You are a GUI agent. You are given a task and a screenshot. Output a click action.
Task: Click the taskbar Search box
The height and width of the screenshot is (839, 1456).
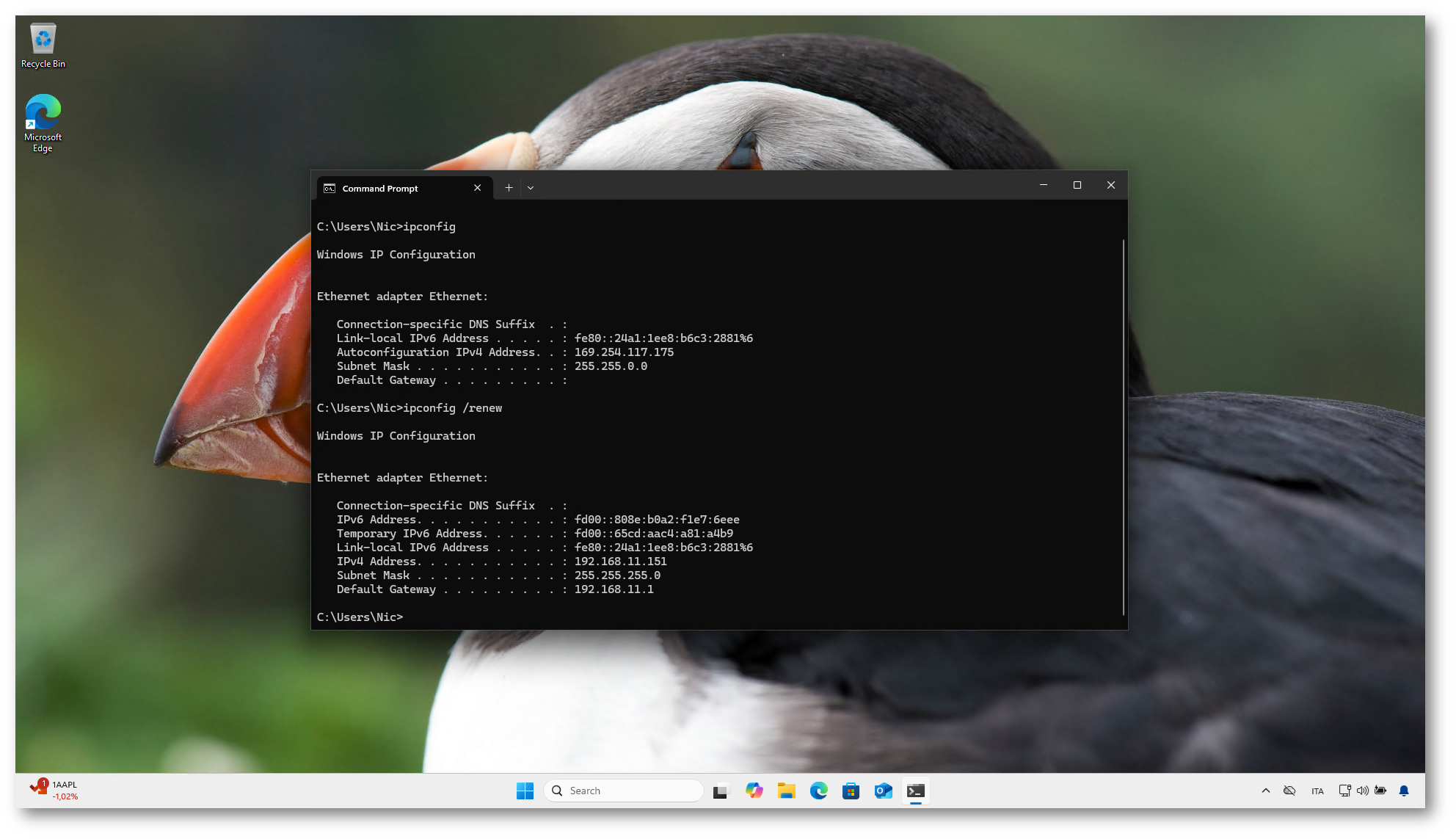point(624,791)
